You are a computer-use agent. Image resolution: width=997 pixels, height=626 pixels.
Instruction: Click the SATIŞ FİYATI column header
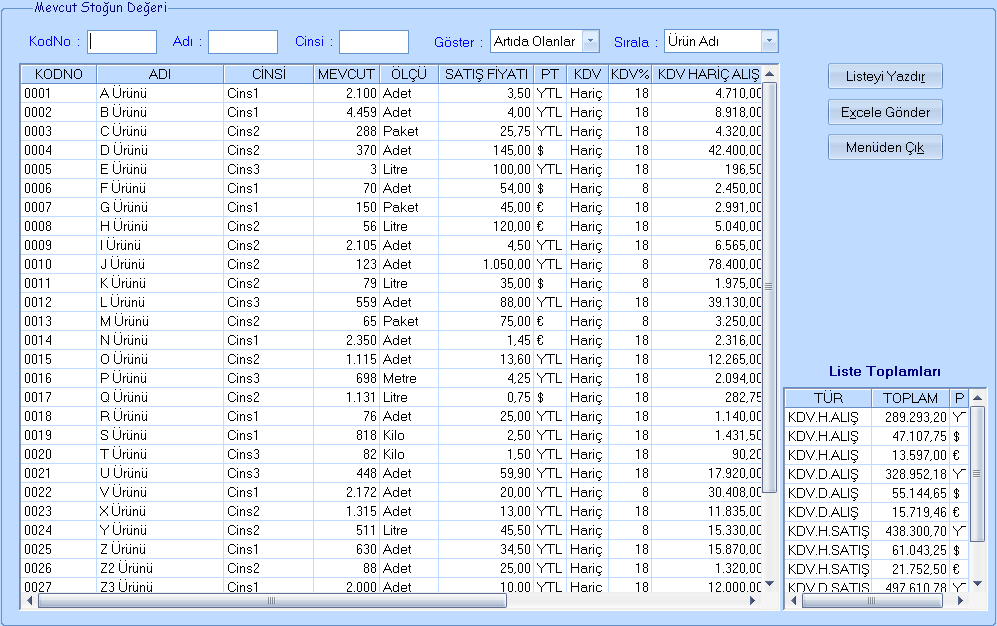point(486,74)
